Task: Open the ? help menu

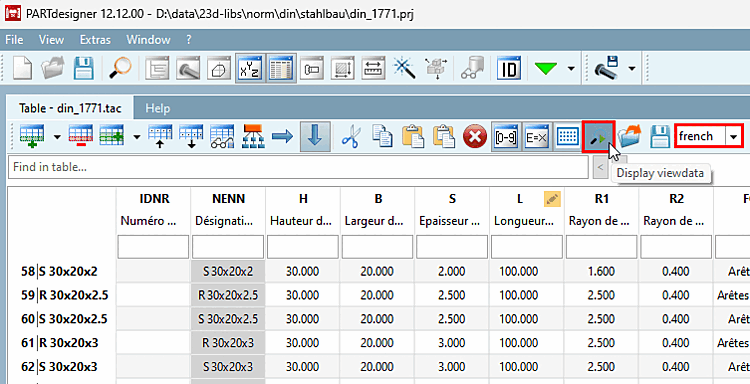Action: [189, 40]
